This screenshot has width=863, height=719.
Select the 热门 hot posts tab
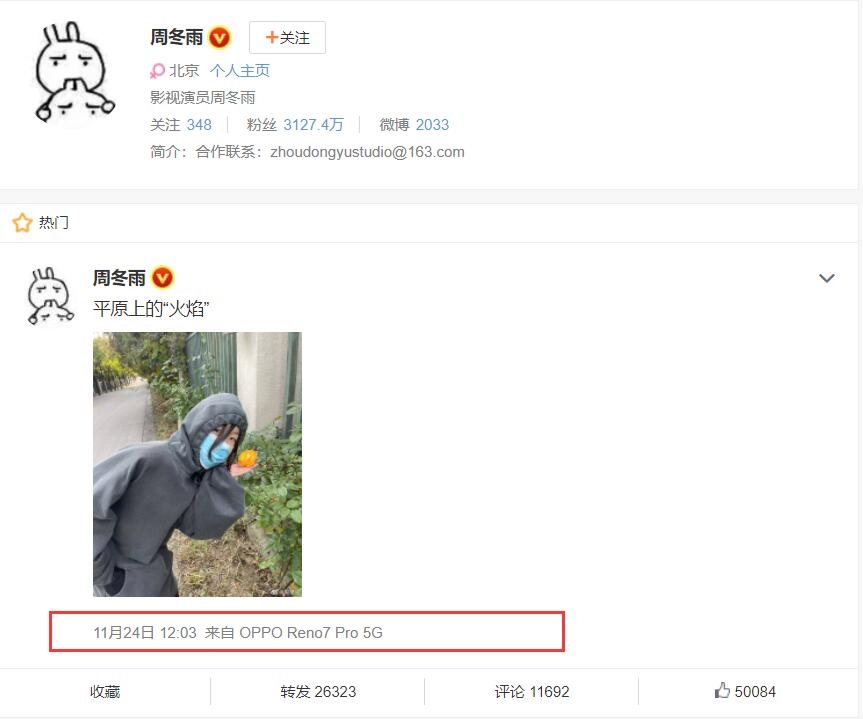[x=53, y=222]
